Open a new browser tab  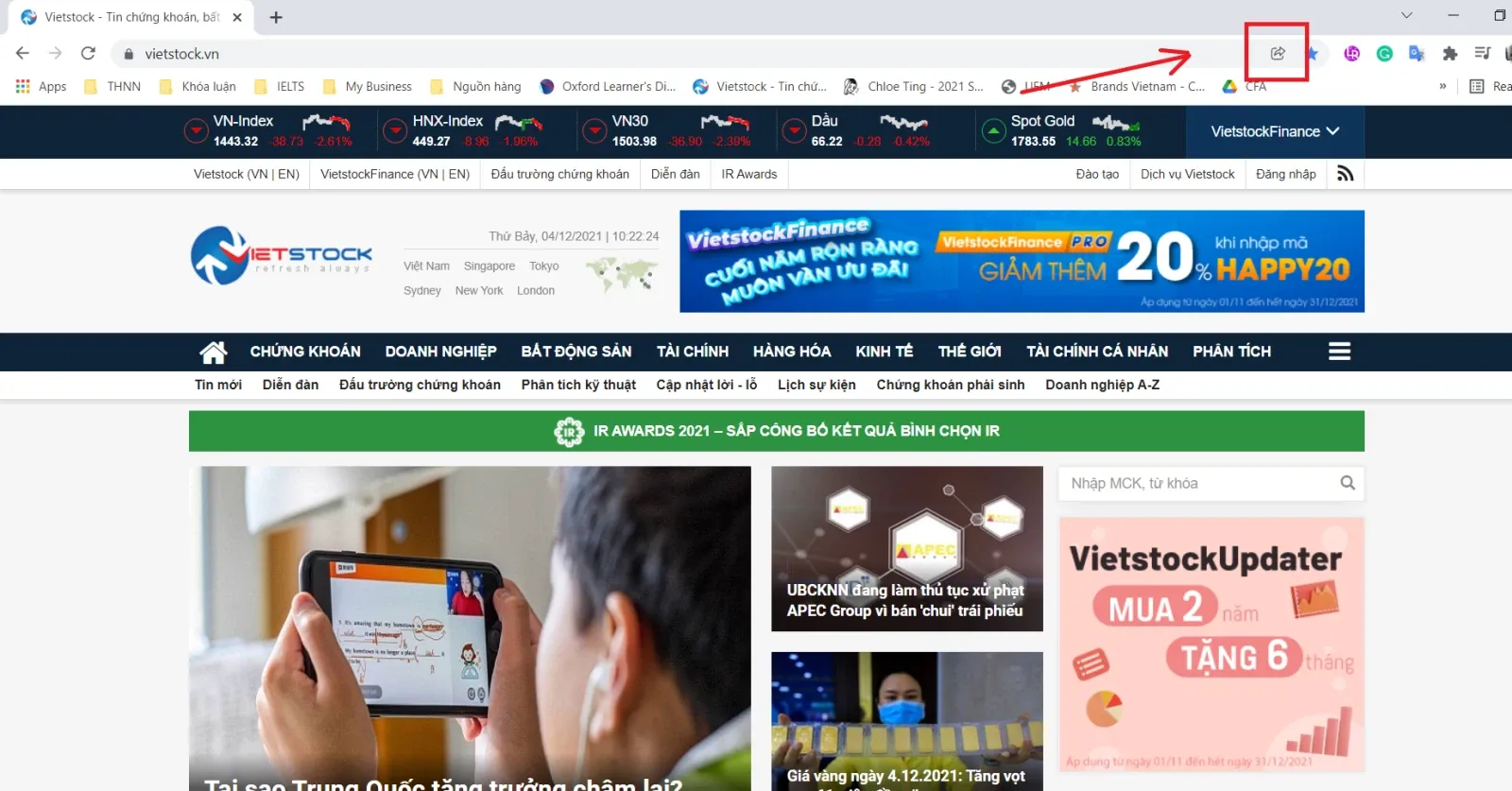(x=276, y=17)
